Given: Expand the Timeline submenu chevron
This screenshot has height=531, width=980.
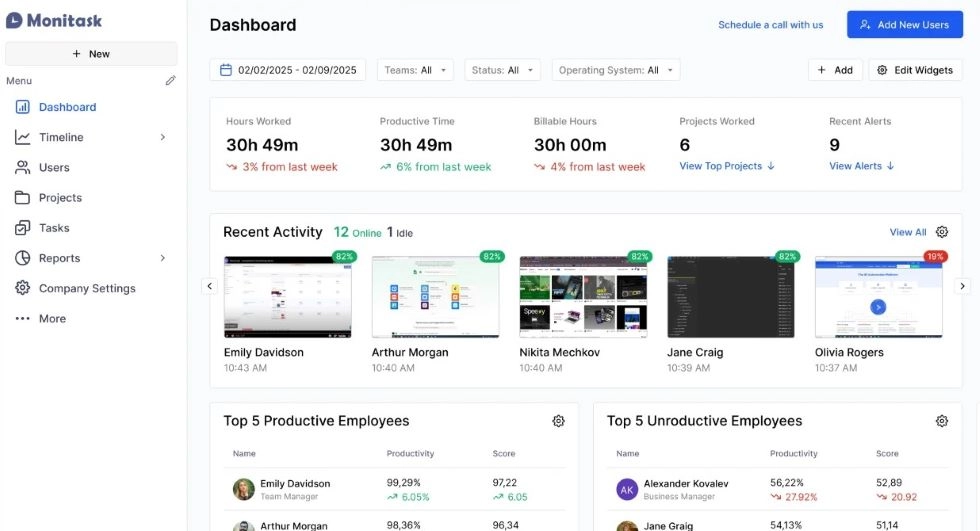Looking at the screenshot, I should pyautogui.click(x=163, y=137).
